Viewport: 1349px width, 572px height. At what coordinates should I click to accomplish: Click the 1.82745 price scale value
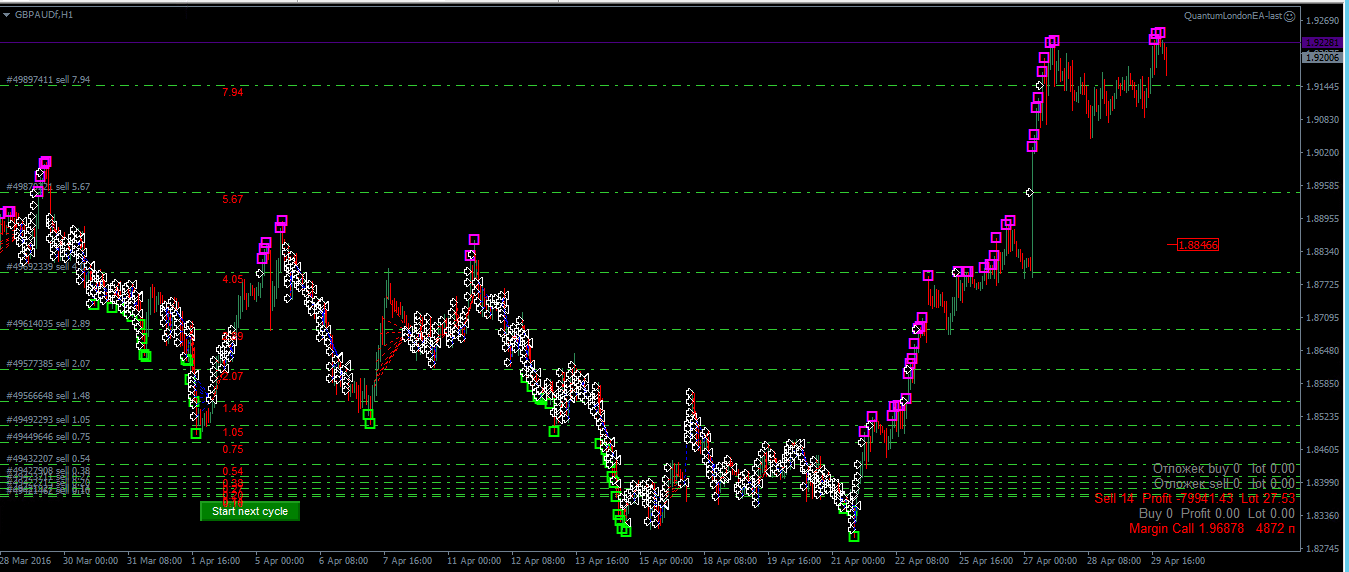[1324, 548]
